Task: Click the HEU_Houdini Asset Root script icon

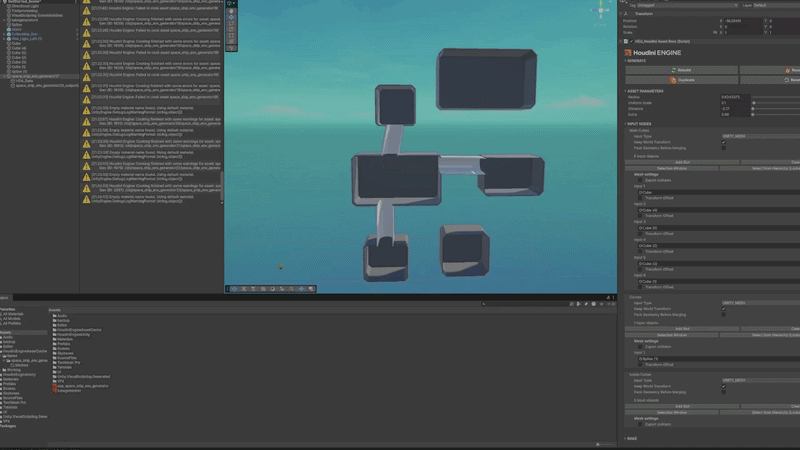Action: (626, 41)
